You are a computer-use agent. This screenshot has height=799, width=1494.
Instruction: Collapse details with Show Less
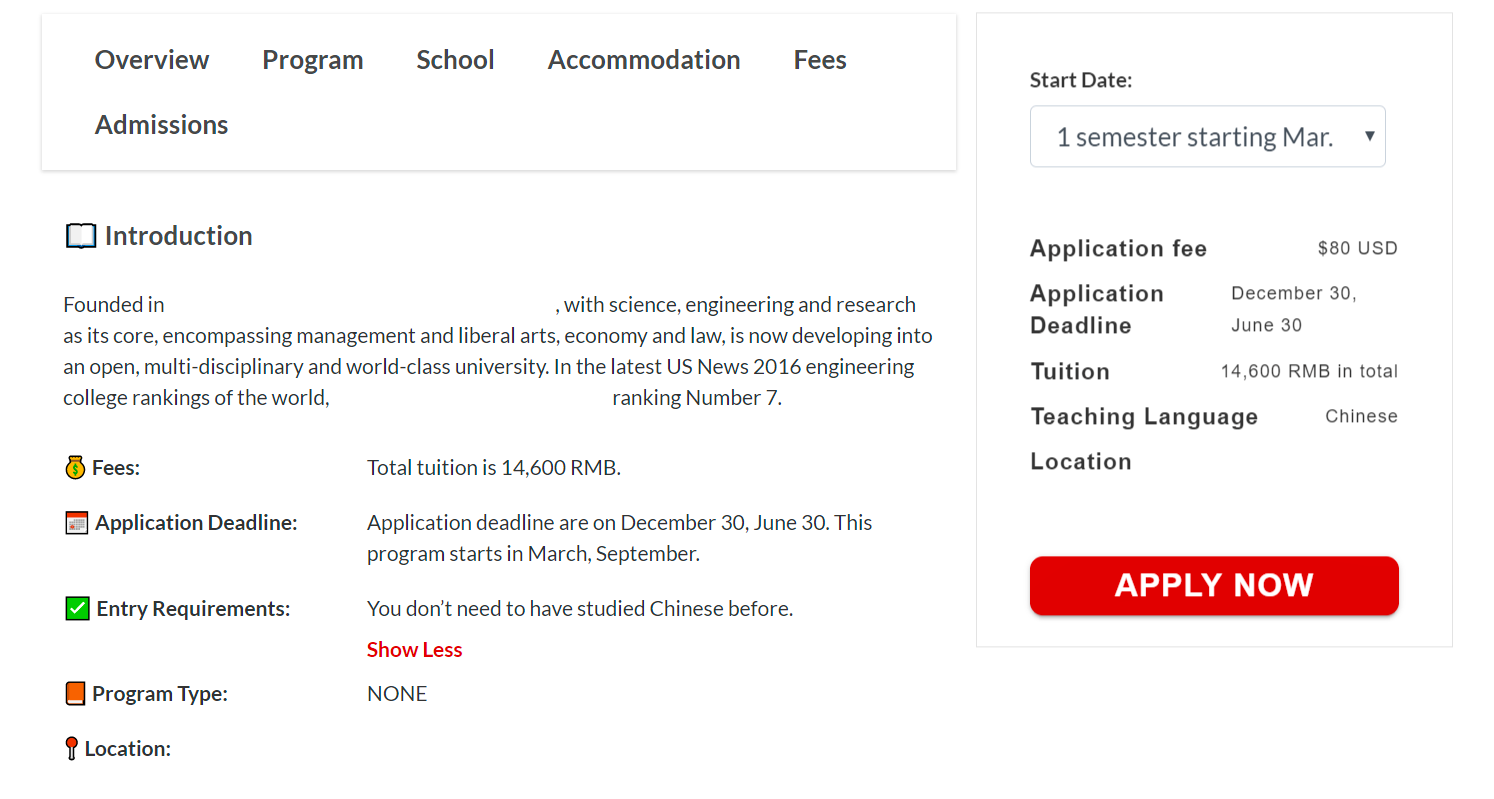414,650
